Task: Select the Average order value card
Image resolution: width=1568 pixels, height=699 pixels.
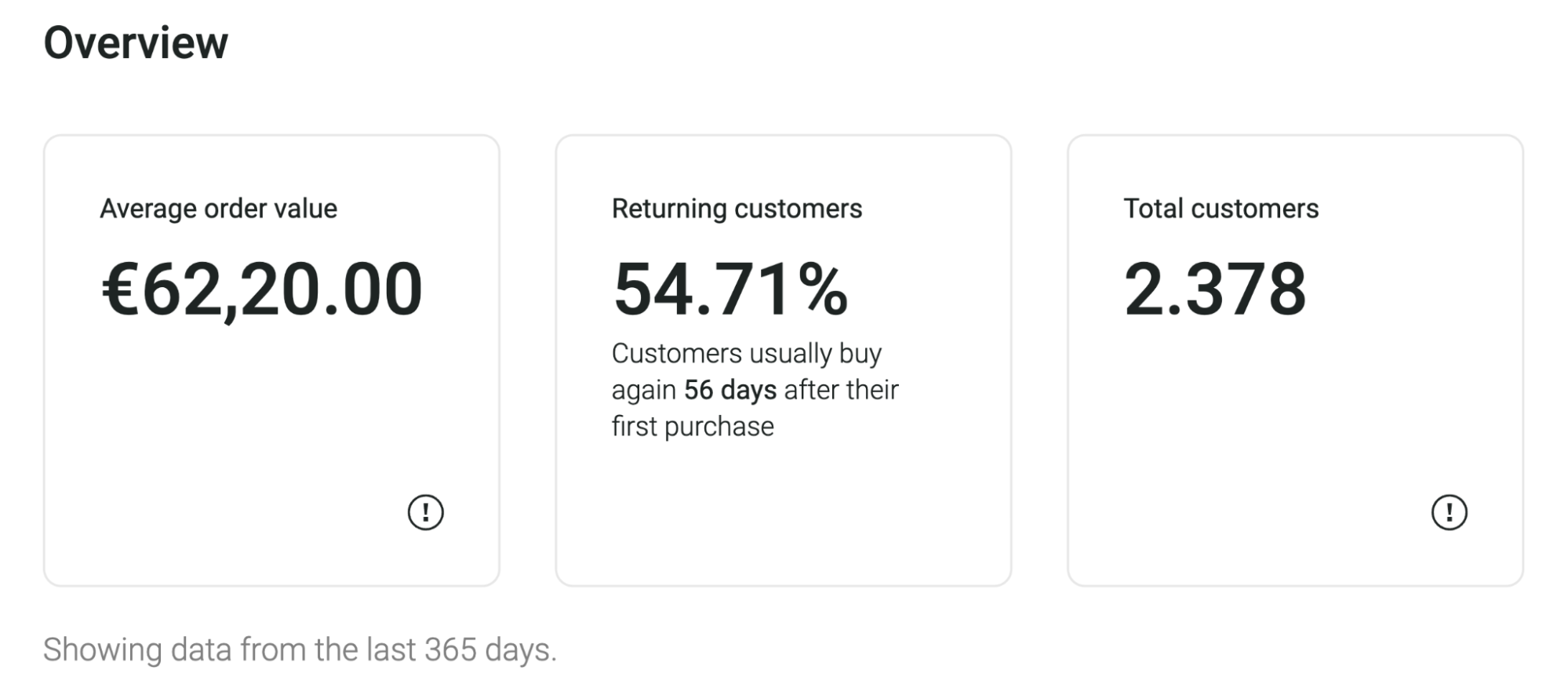Action: [271, 360]
